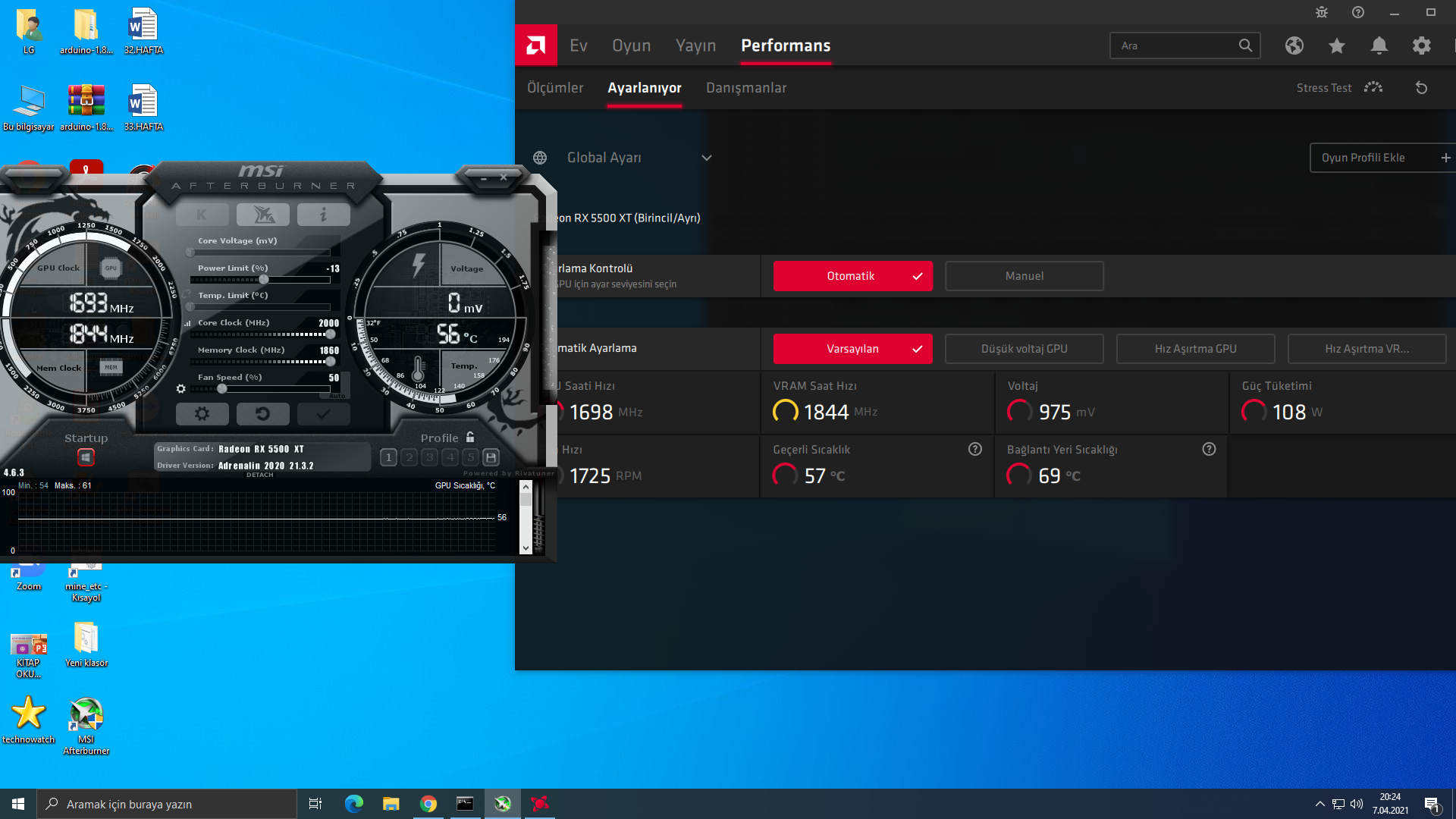
Task: Toggle Apply at Windows Startup button
Action: click(x=86, y=457)
